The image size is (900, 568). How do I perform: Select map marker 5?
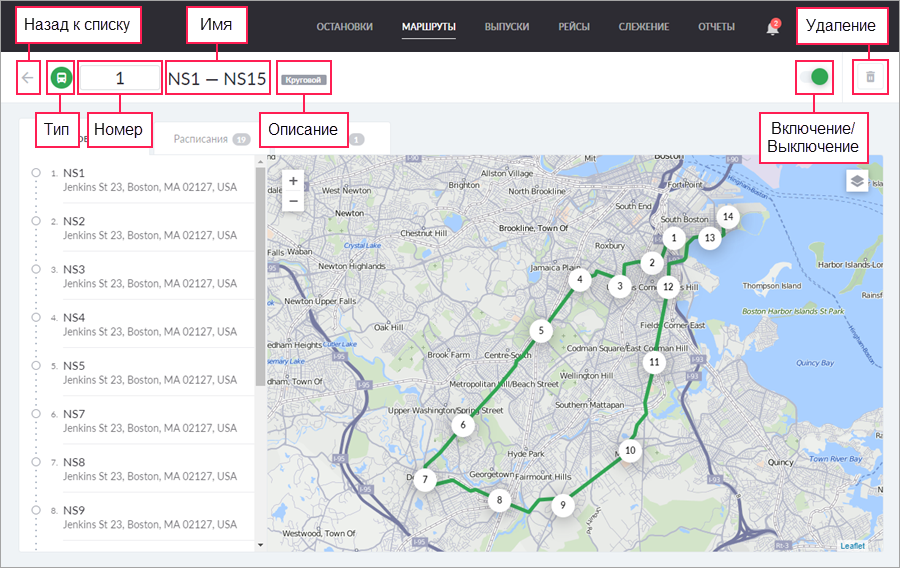541,330
